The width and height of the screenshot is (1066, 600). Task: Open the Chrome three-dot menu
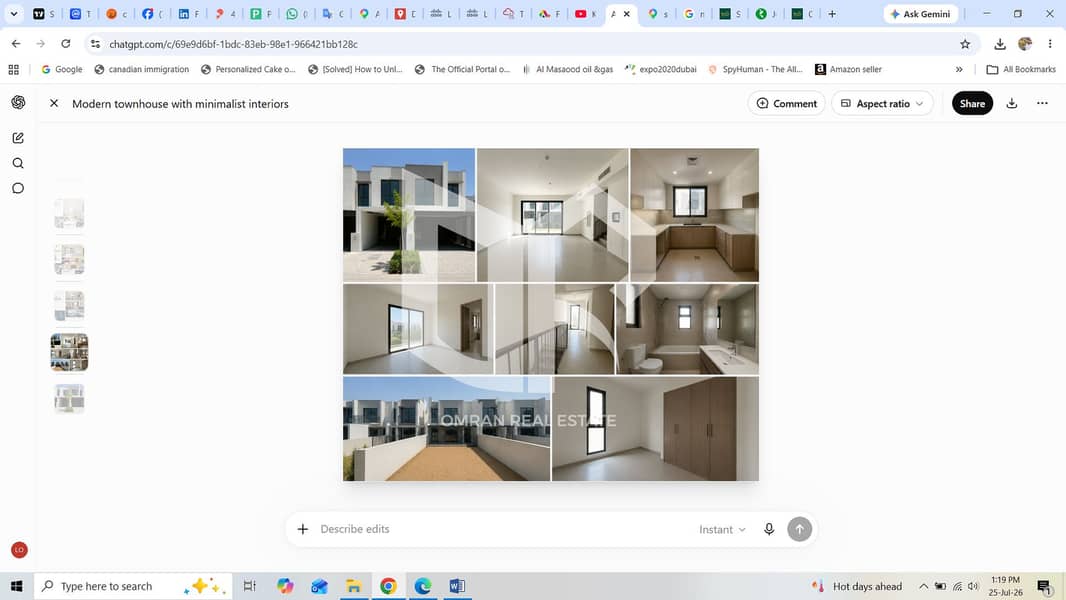coord(1050,43)
